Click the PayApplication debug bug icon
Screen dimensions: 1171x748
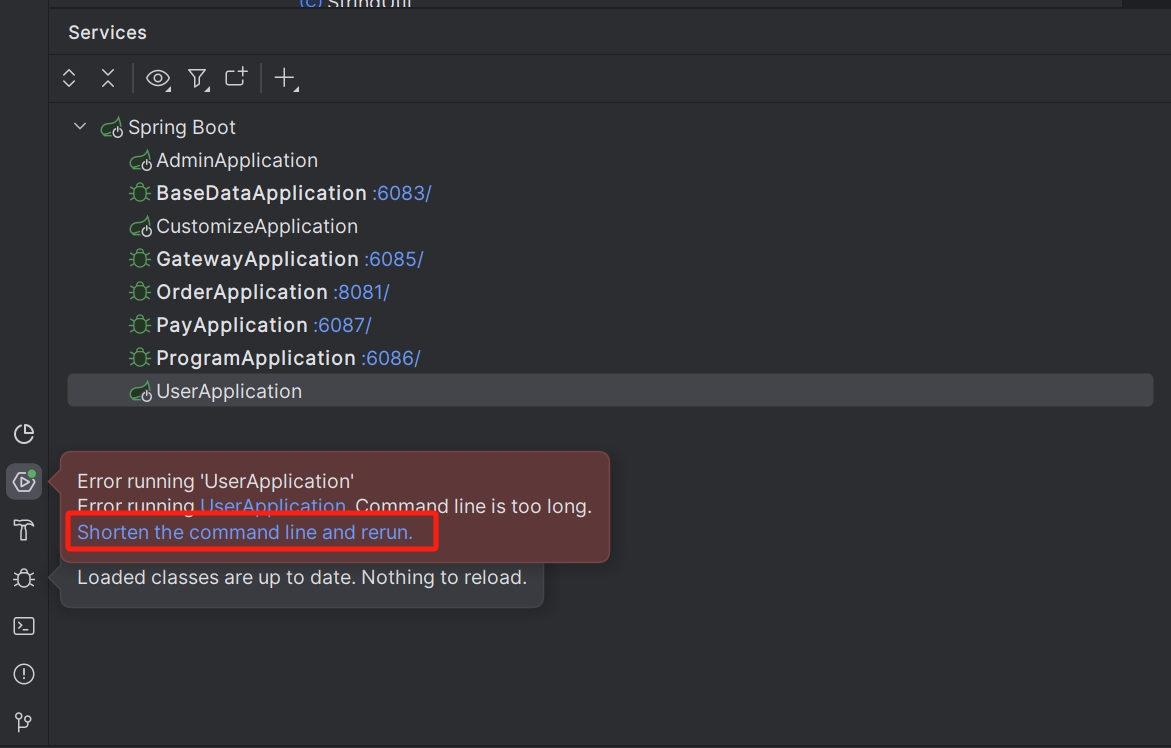click(x=140, y=325)
